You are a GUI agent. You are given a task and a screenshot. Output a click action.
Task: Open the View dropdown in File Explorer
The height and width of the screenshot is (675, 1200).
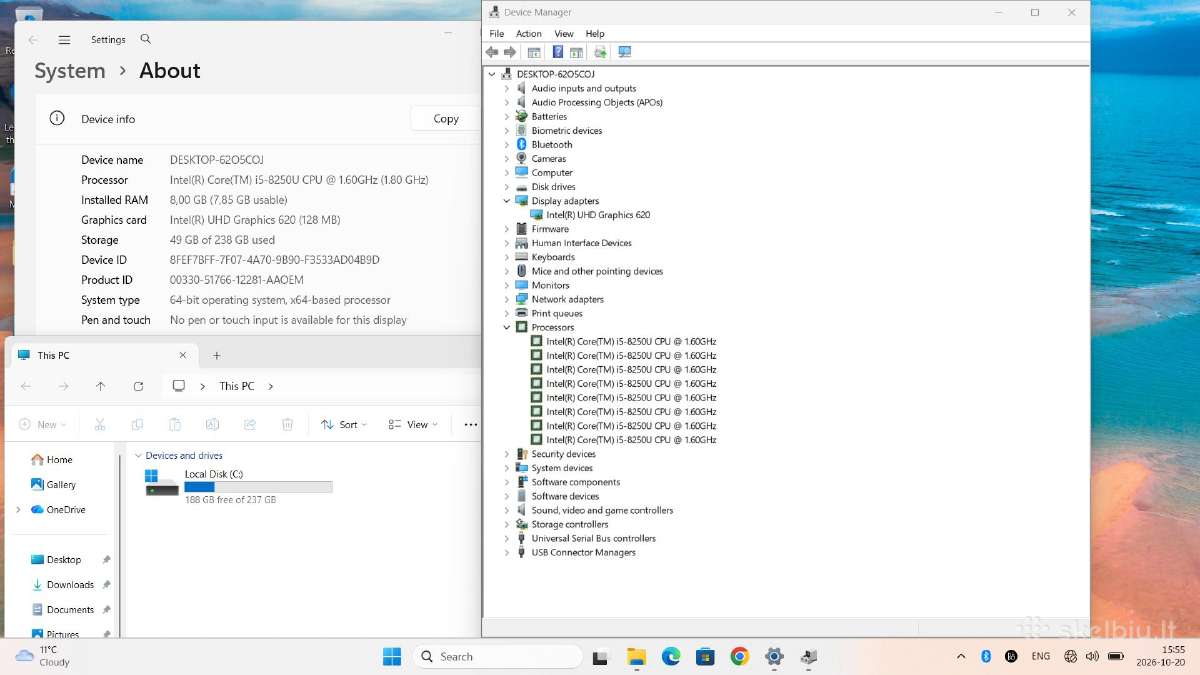pos(412,425)
